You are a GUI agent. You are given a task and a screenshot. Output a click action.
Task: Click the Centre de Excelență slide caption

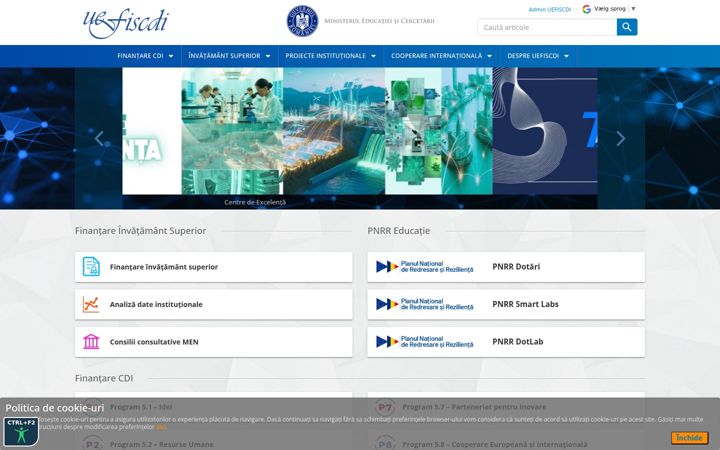pos(255,202)
